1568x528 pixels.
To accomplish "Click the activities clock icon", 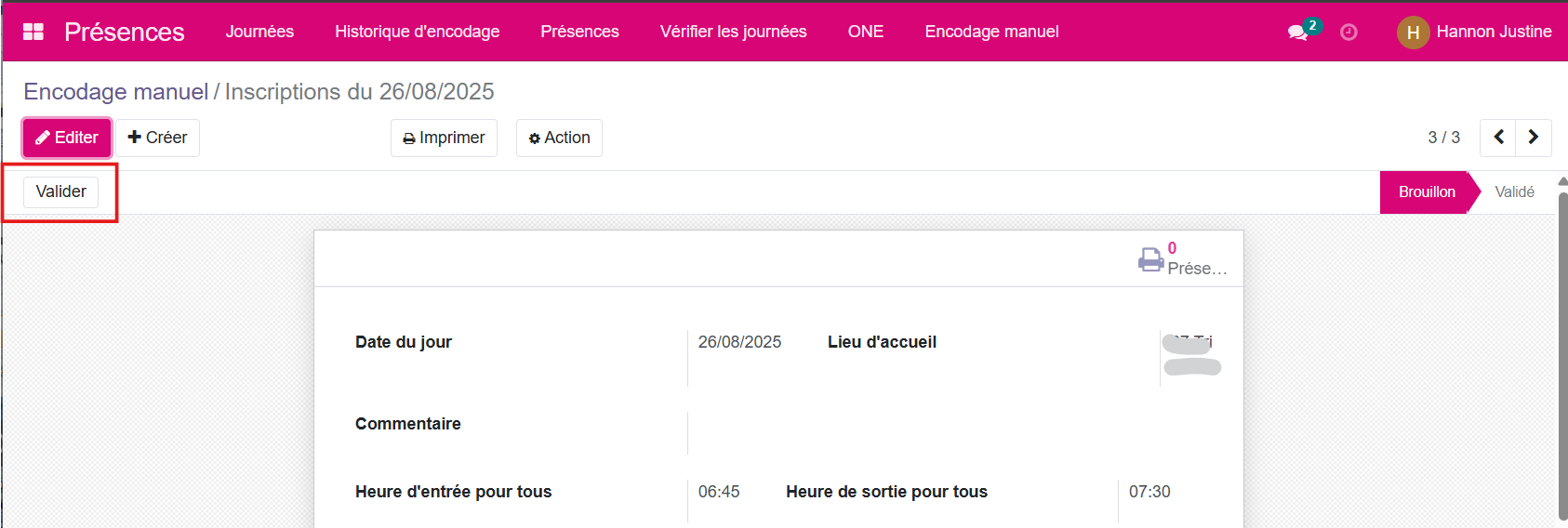I will point(1349,33).
